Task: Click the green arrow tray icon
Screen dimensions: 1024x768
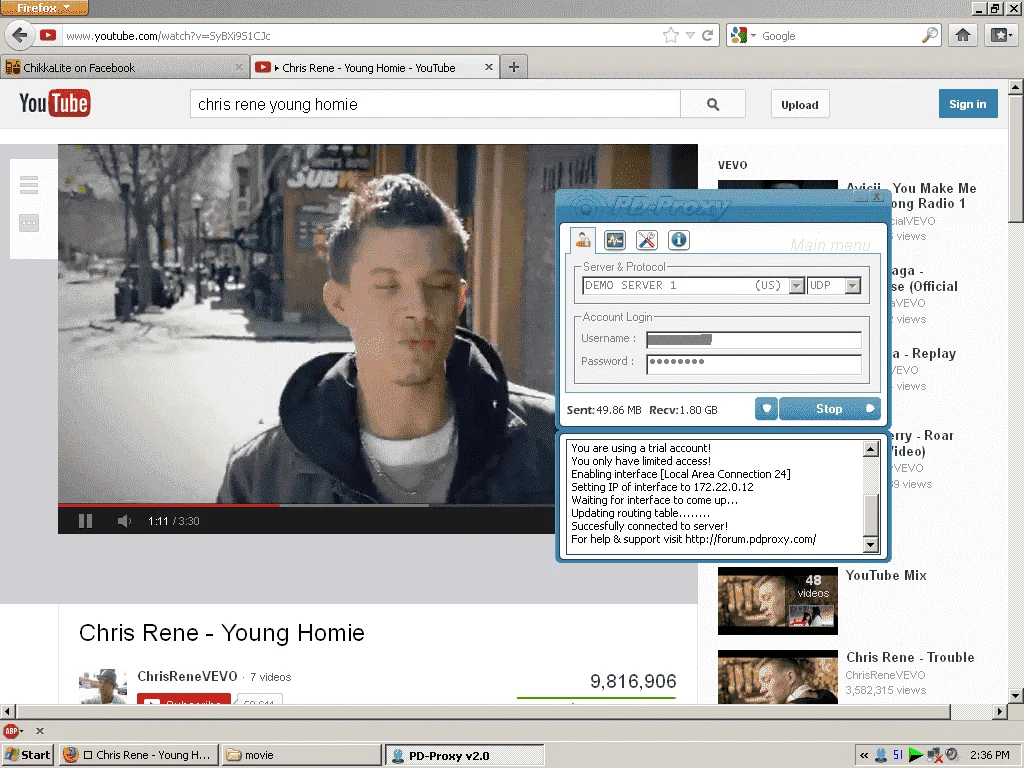Action: pyautogui.click(x=916, y=755)
